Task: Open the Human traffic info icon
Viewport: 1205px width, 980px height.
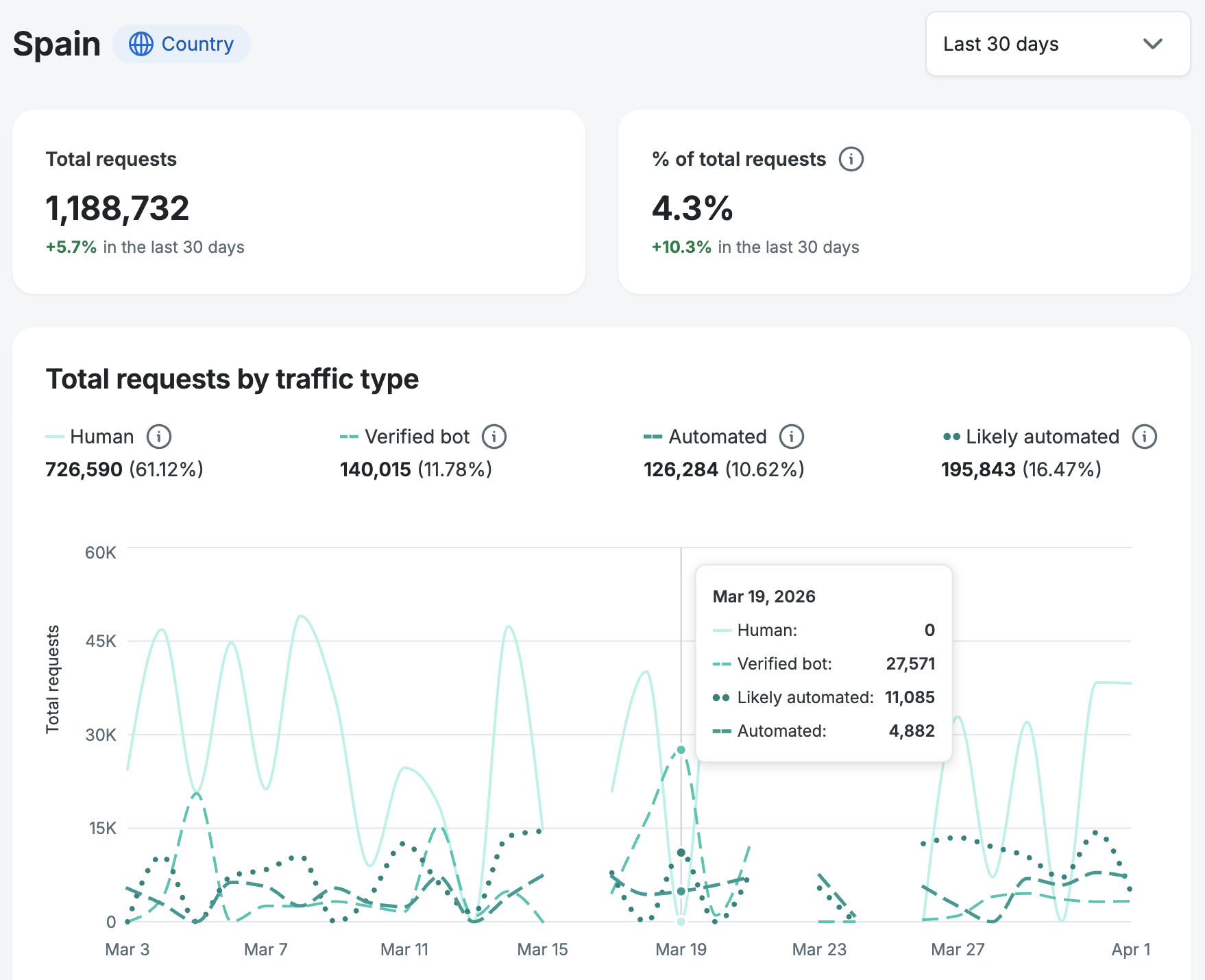Action: pyautogui.click(x=159, y=437)
